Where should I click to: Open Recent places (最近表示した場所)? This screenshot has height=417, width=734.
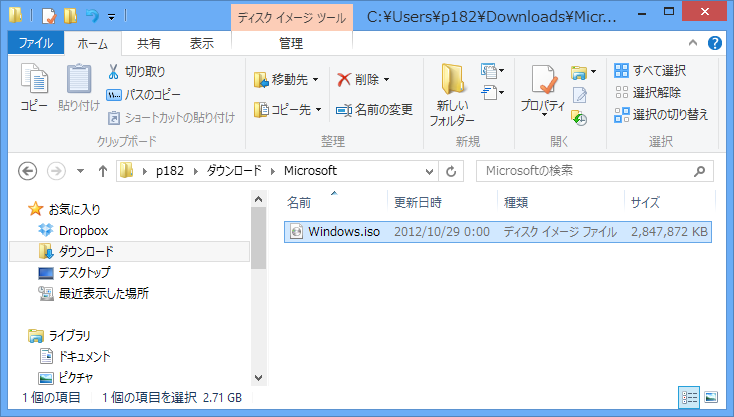pyautogui.click(x=94, y=293)
